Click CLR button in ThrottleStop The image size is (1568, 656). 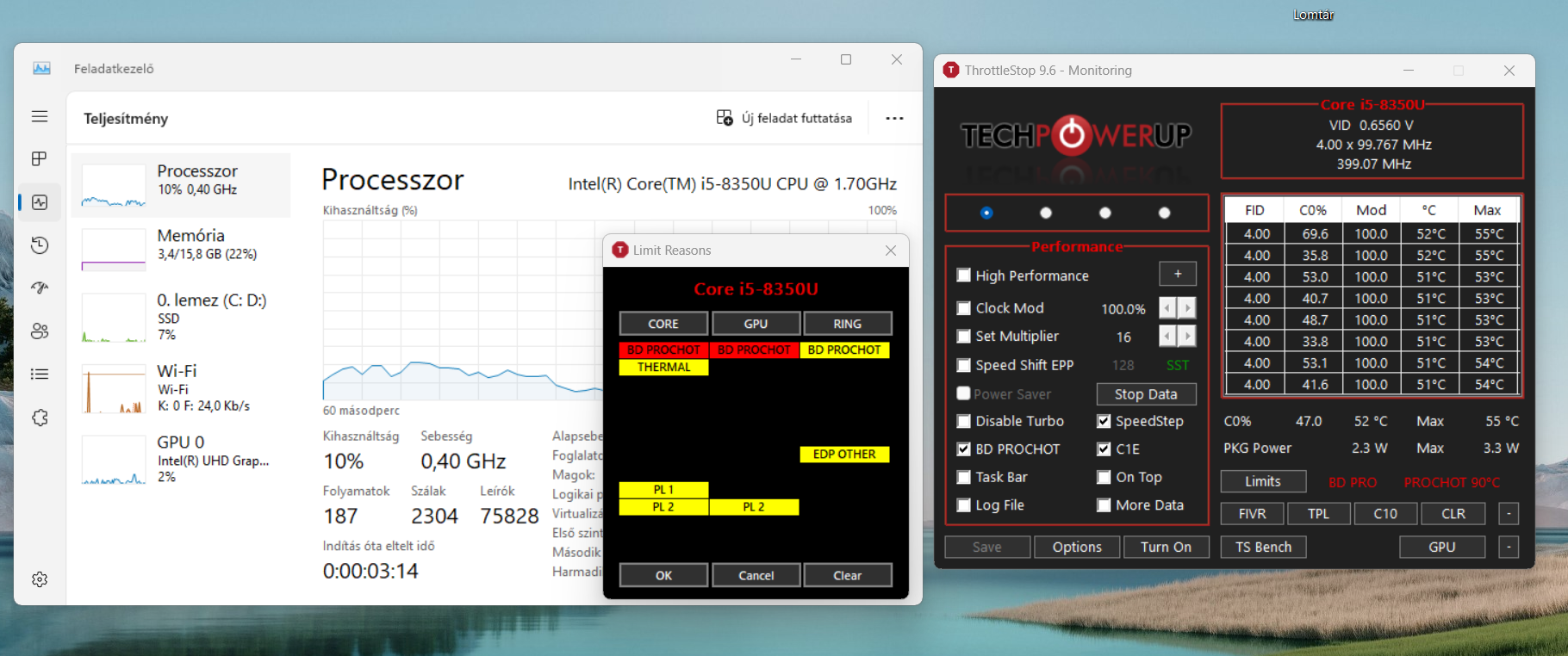[x=1453, y=514]
